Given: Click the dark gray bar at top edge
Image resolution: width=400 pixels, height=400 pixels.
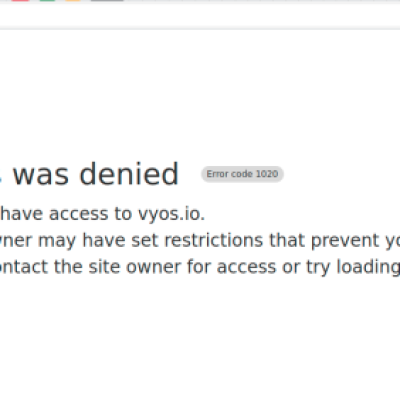Looking at the screenshot, I should 107,1.
